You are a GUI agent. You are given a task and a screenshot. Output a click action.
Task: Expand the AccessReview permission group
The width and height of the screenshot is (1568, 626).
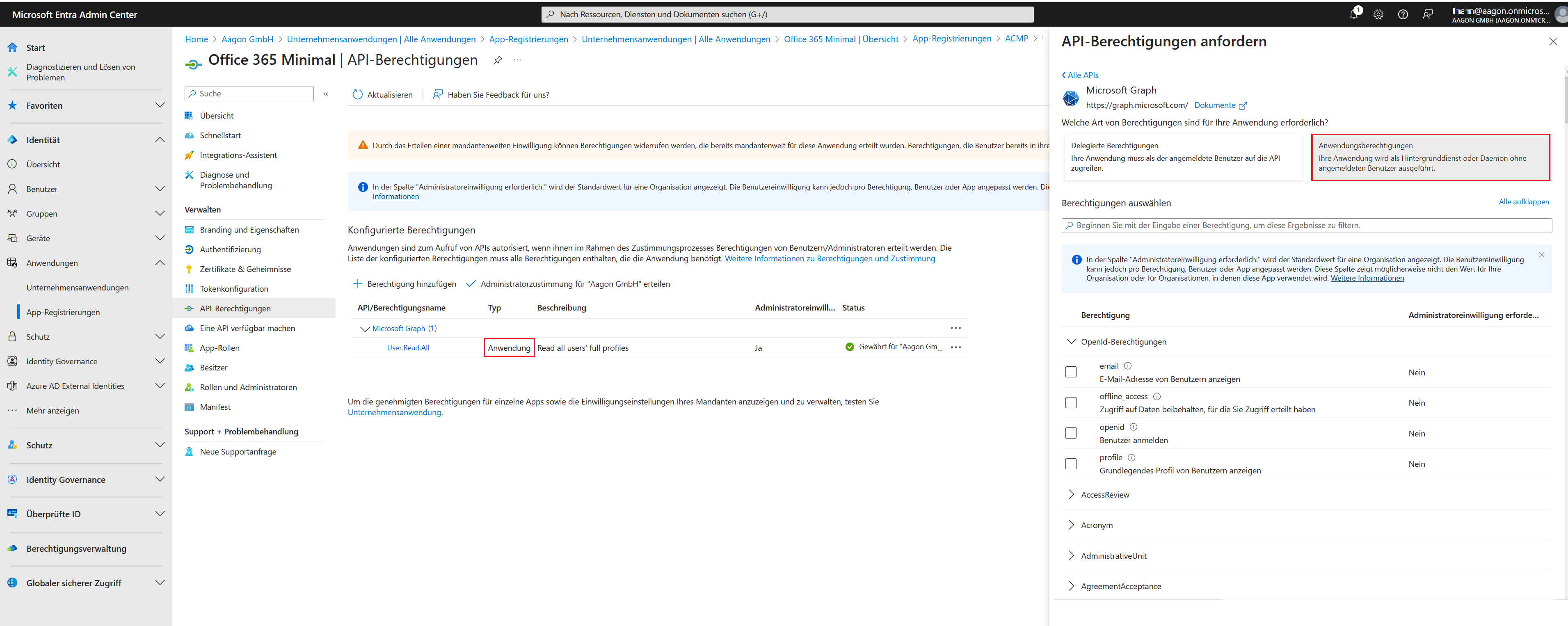pyautogui.click(x=1071, y=495)
